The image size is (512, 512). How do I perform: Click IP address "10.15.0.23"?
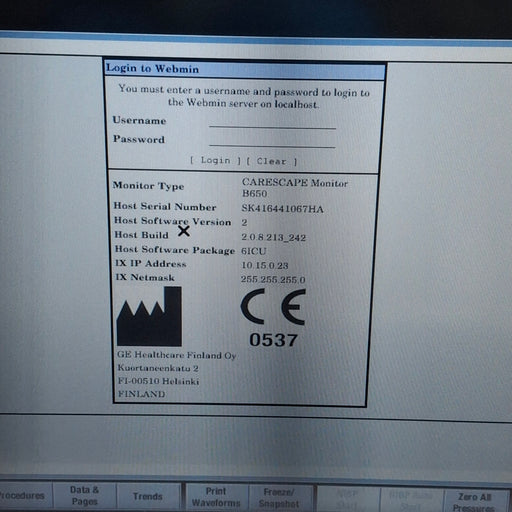(x=265, y=265)
